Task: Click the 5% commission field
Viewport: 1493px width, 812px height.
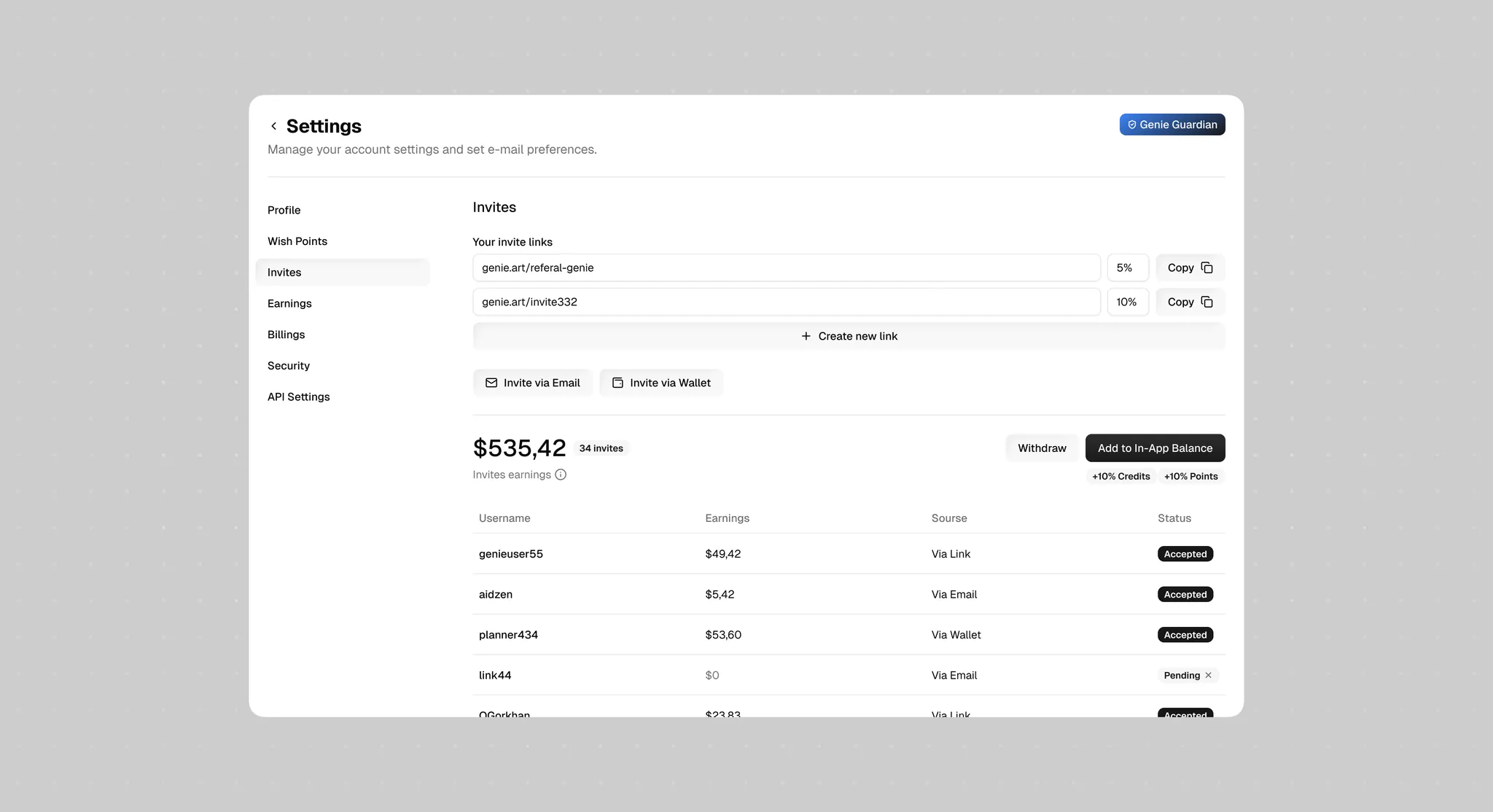Action: pos(1128,268)
